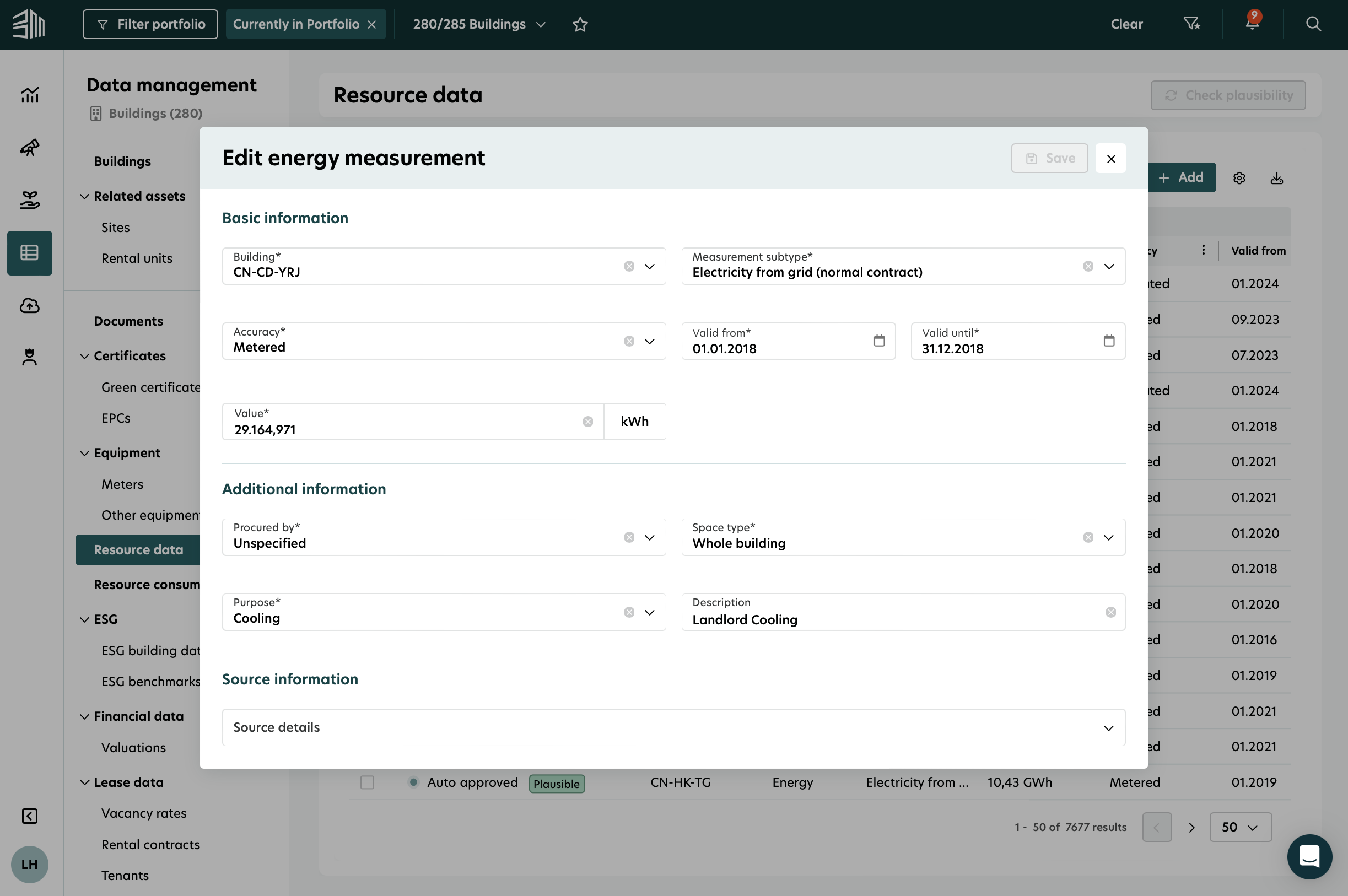
Task: Open the cloud upload sidebar icon
Action: click(30, 306)
